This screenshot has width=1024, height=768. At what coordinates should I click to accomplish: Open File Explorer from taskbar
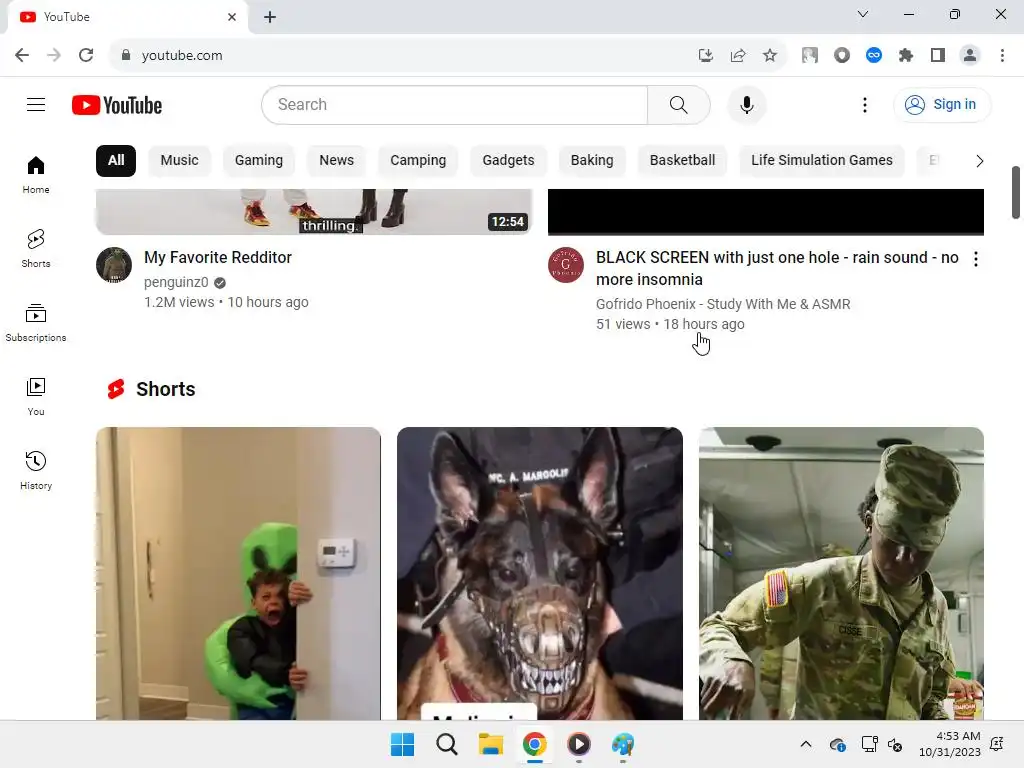(490, 744)
